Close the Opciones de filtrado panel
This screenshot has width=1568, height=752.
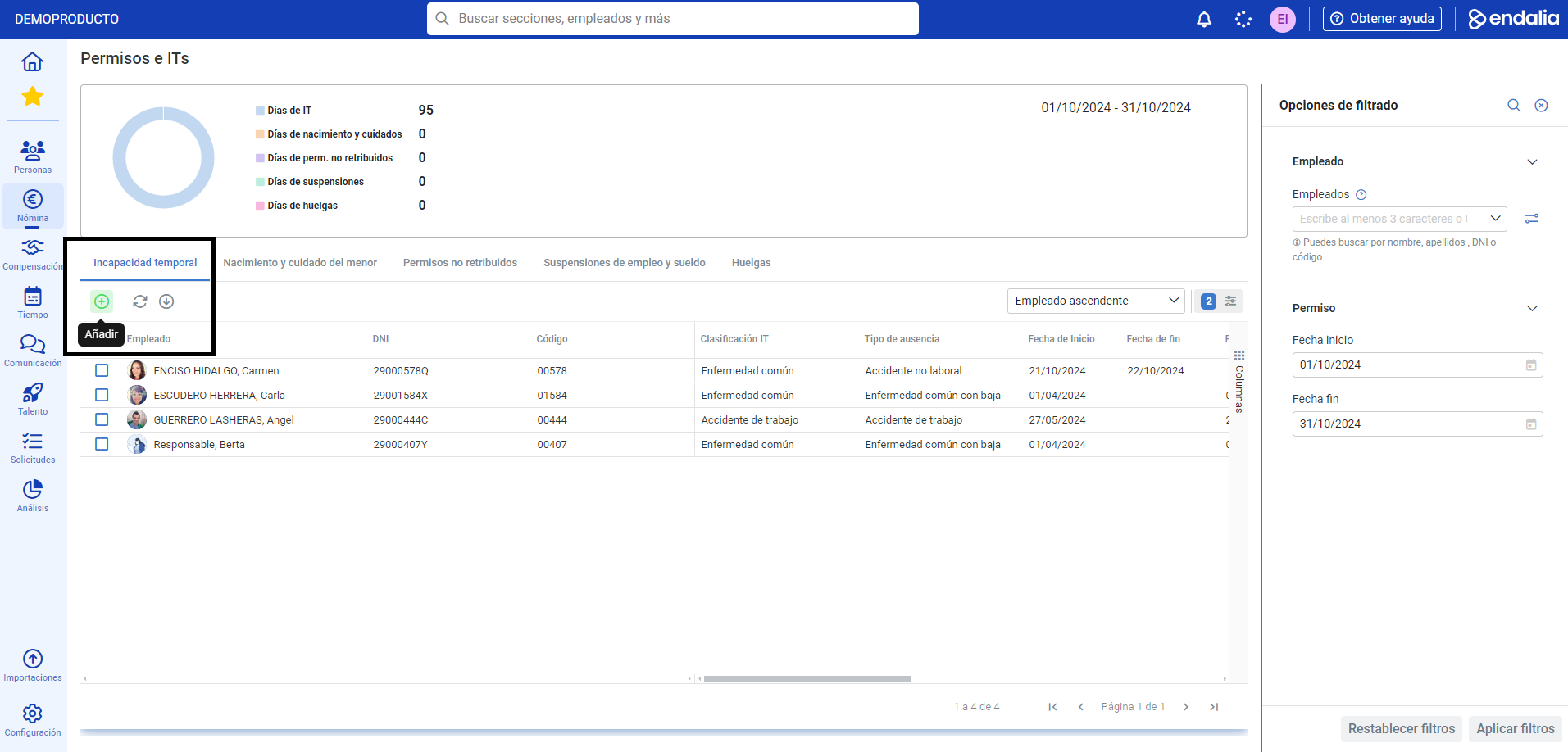coord(1542,106)
